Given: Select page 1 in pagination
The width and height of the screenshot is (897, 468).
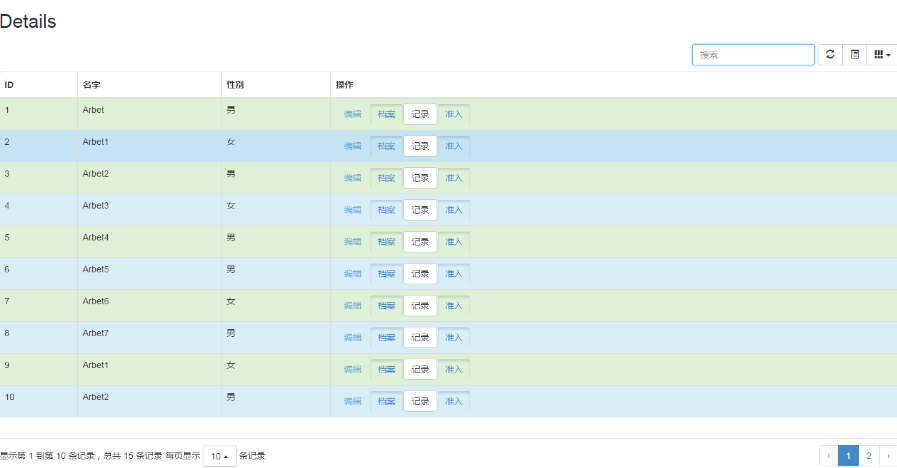Looking at the screenshot, I should point(848,456).
